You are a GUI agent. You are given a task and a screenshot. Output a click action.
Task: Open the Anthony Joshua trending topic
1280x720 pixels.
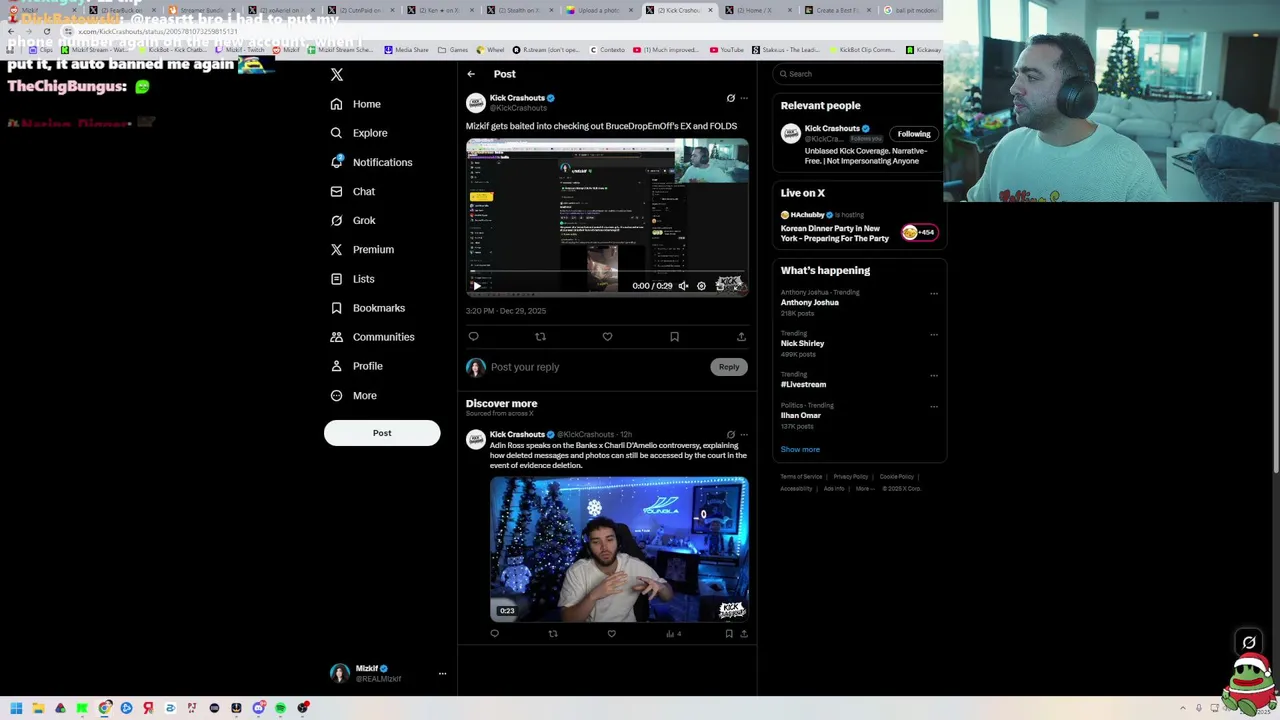coord(810,302)
